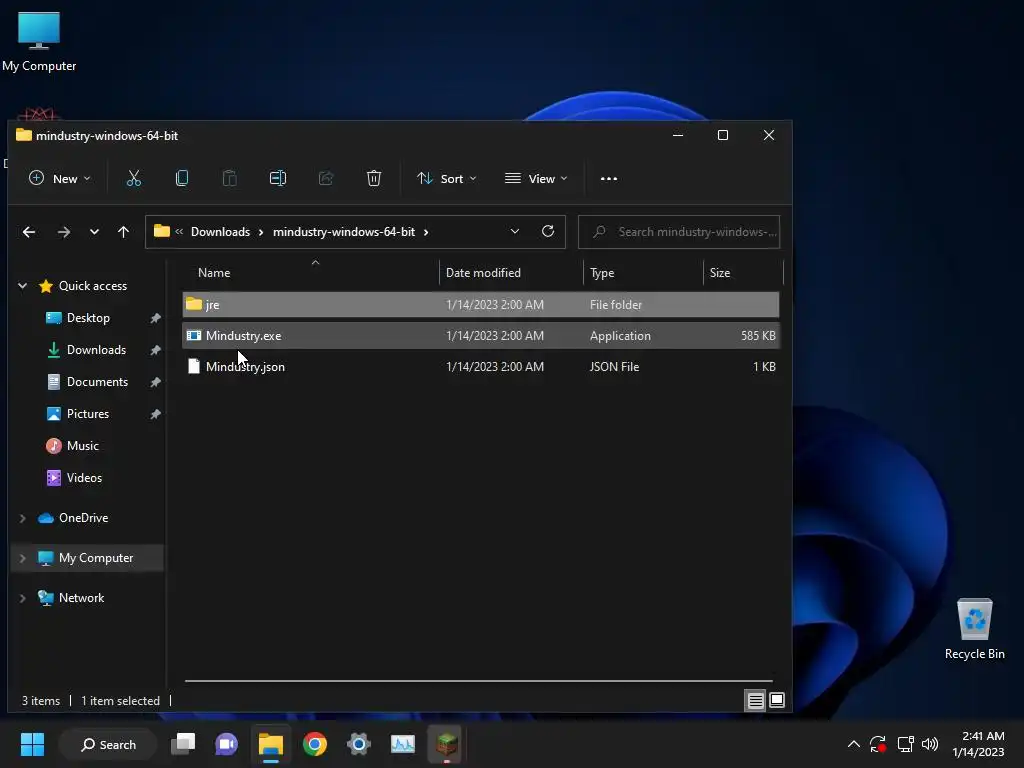
Task: Click the Delete trash icon
Action: coord(374,178)
